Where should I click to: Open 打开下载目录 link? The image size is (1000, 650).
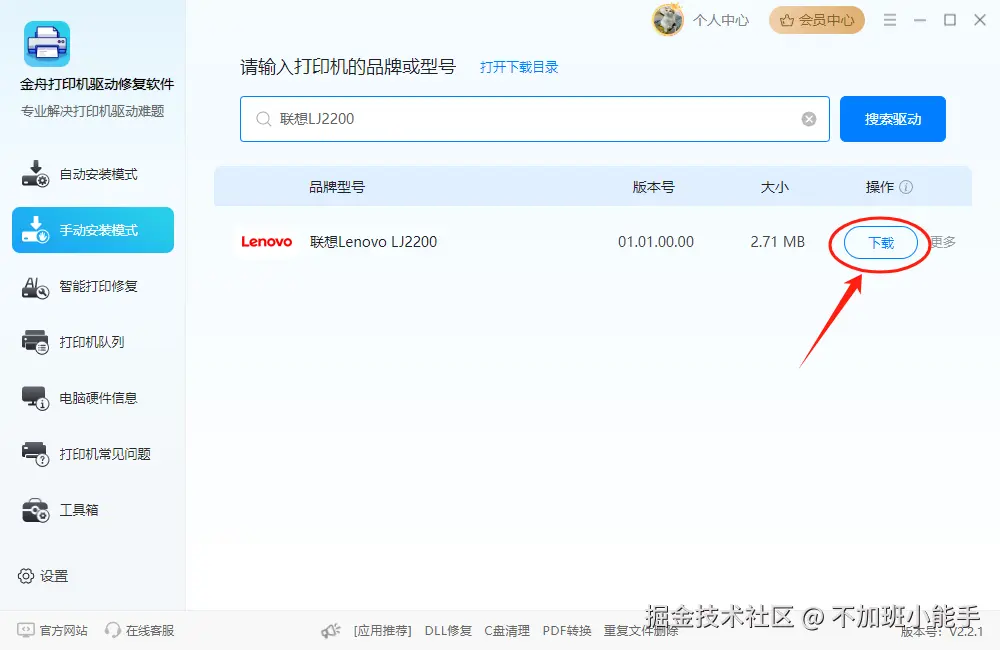coord(518,67)
